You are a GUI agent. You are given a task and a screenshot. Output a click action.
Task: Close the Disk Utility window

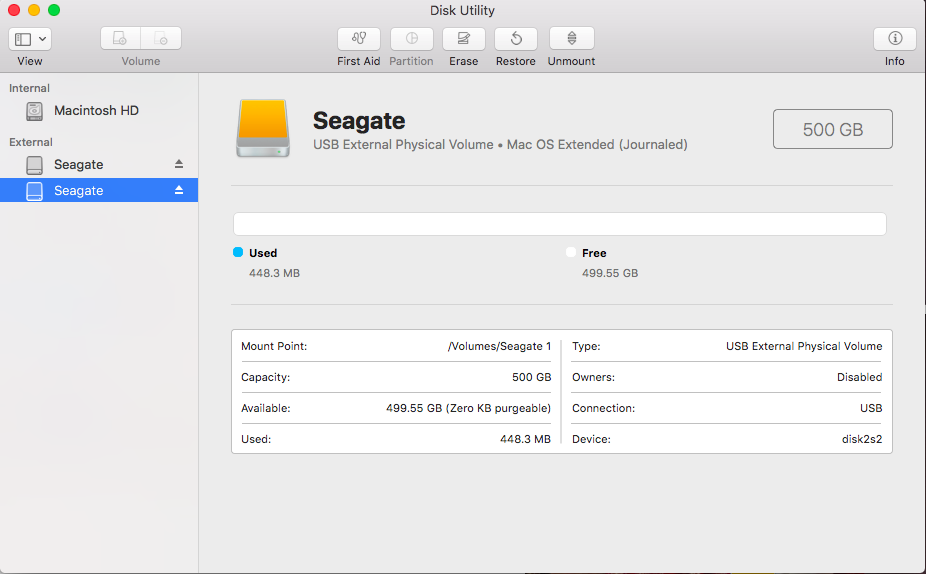pyautogui.click(x=14, y=10)
